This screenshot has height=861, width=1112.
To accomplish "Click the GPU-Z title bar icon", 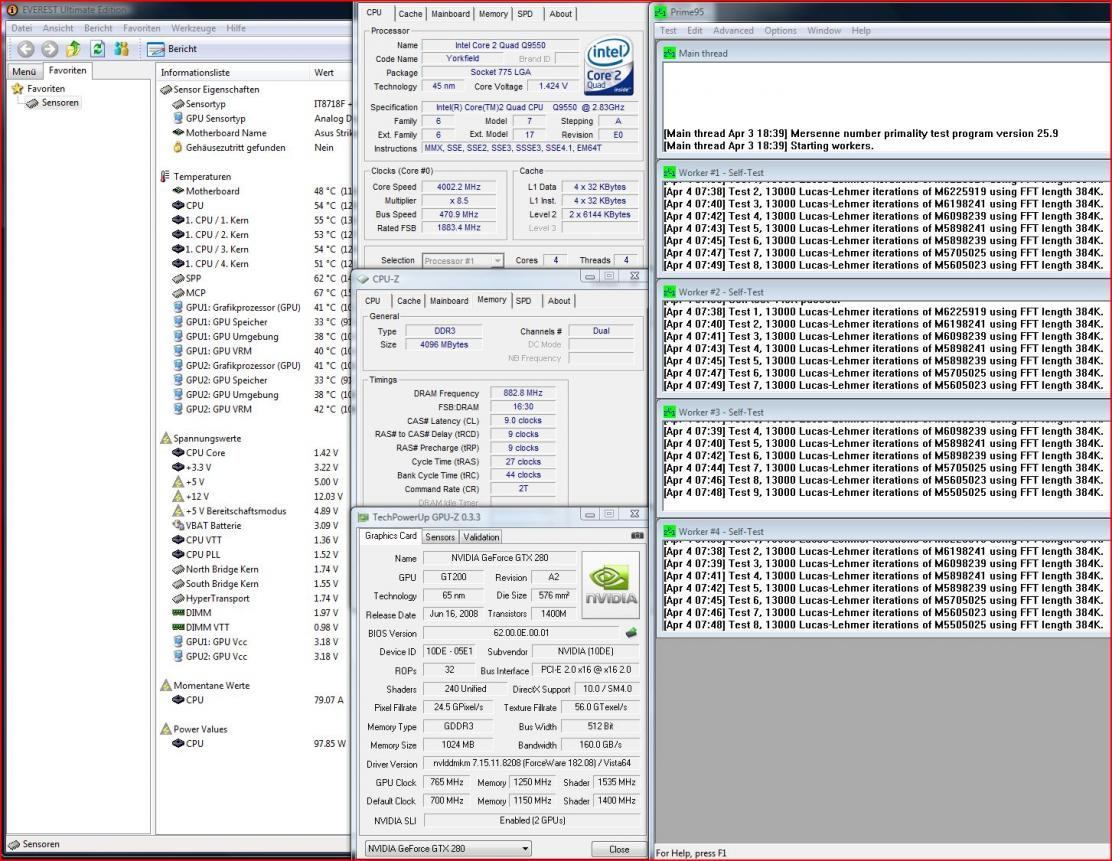I will (x=363, y=517).
